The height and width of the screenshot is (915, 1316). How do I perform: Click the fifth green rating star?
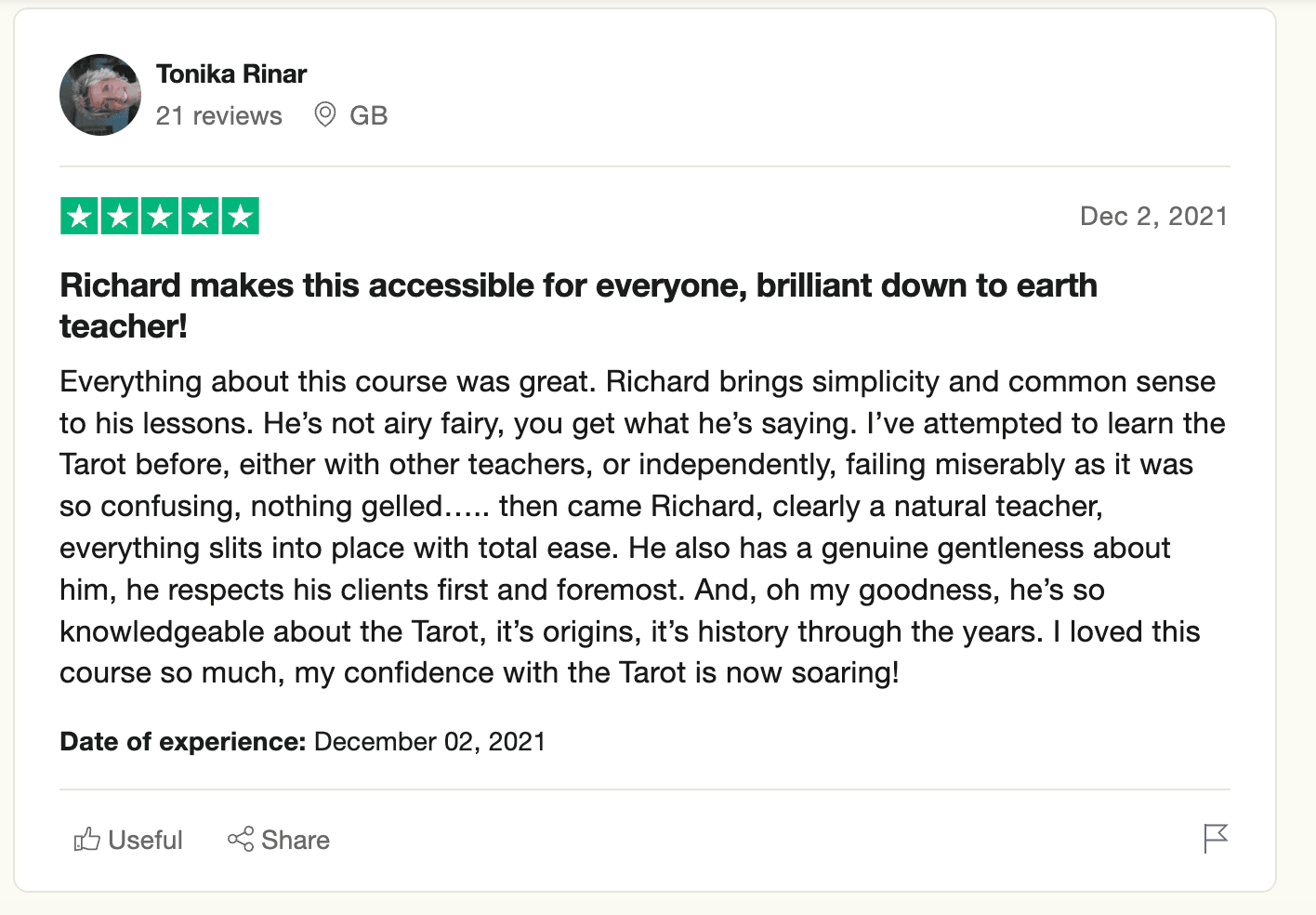[240, 217]
